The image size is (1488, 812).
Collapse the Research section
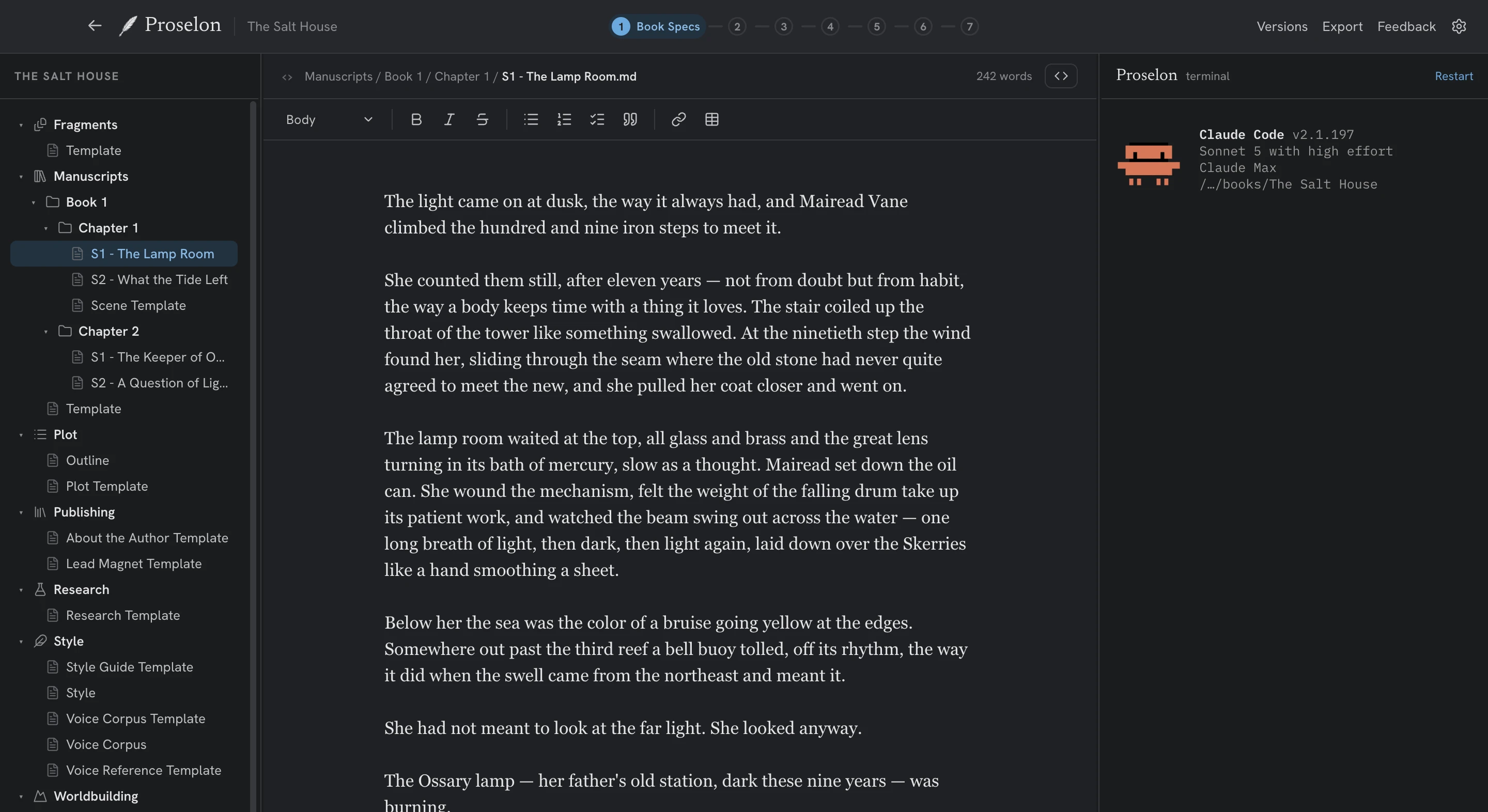pyautogui.click(x=21, y=590)
